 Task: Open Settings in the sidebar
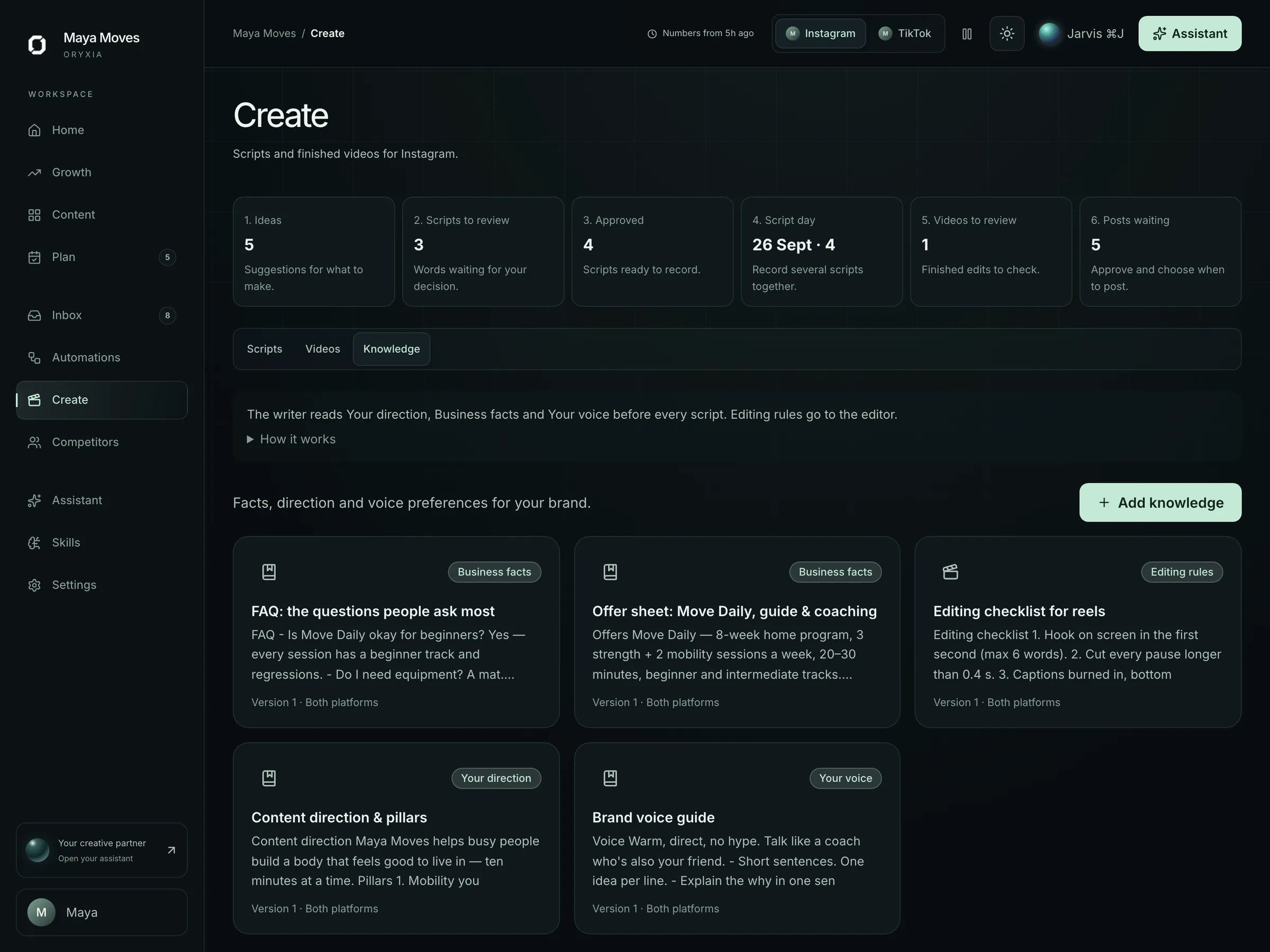coord(102,585)
